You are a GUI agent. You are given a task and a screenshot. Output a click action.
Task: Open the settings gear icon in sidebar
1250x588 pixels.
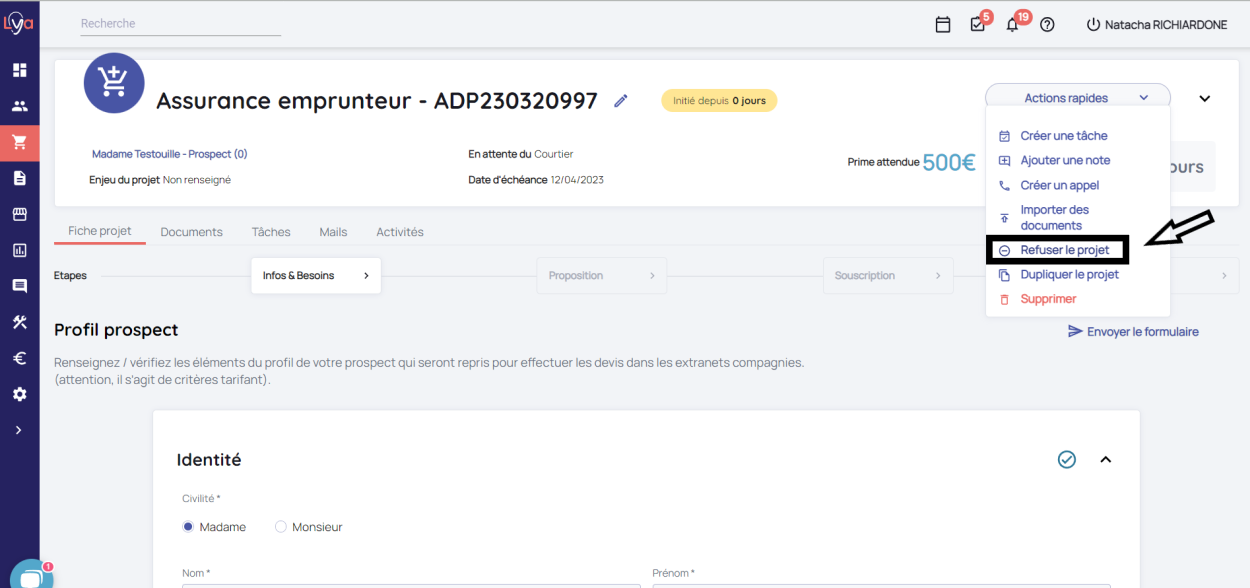pos(19,394)
